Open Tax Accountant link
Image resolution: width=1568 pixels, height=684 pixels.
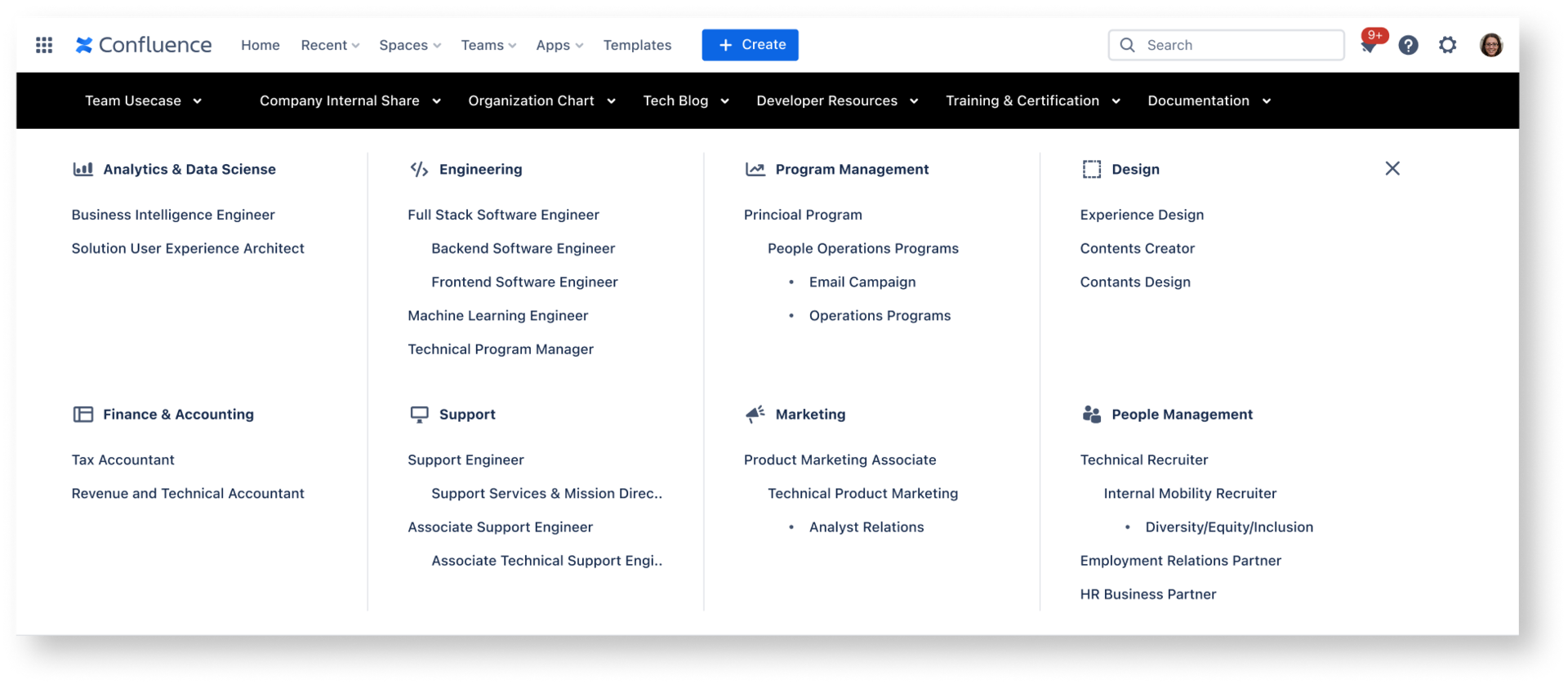tap(122, 460)
